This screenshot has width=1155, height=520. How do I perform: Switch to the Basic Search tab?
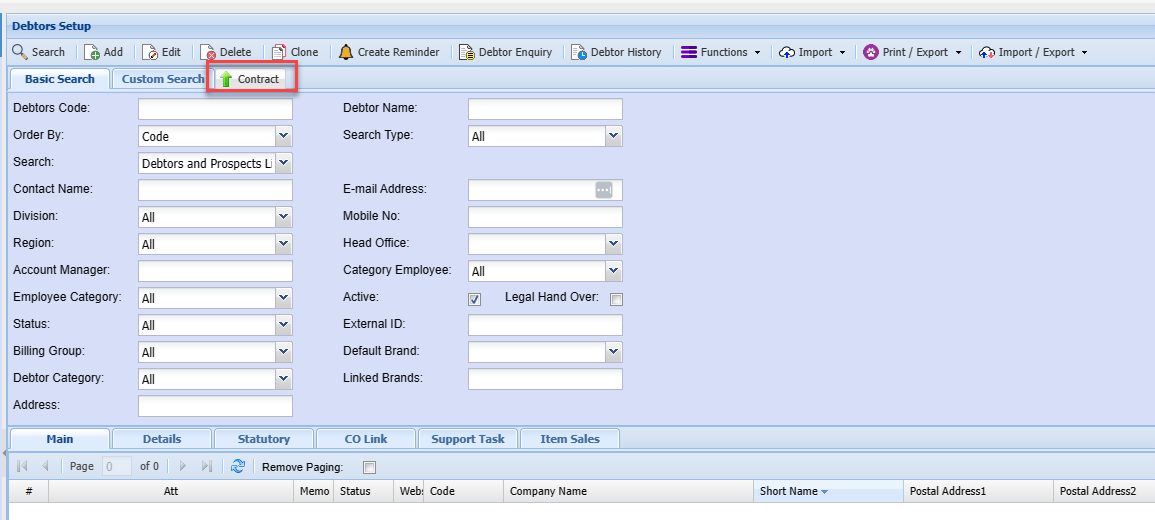point(60,79)
